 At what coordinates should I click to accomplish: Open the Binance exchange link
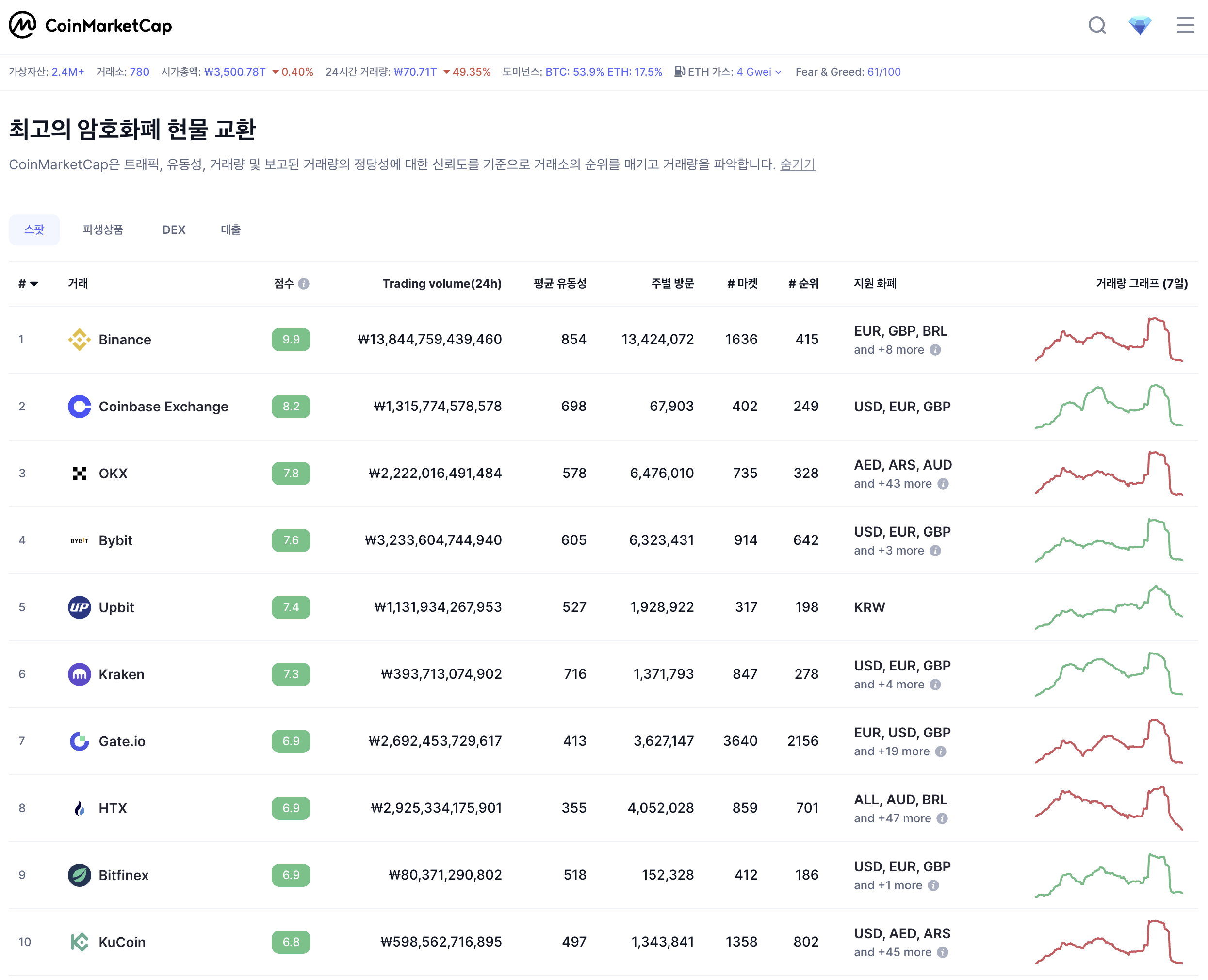click(x=125, y=339)
